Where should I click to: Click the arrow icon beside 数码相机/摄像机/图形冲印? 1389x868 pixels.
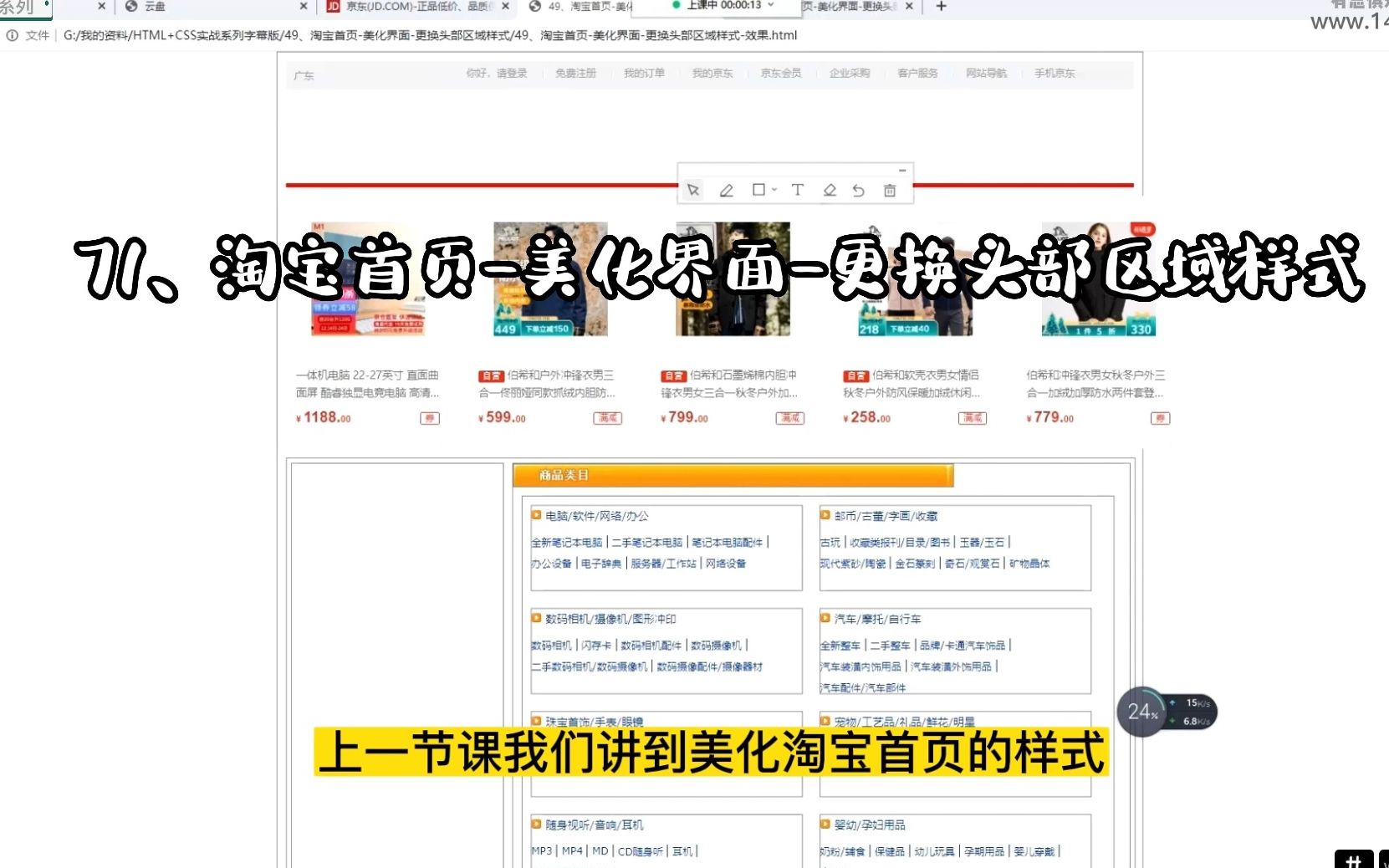[536, 618]
